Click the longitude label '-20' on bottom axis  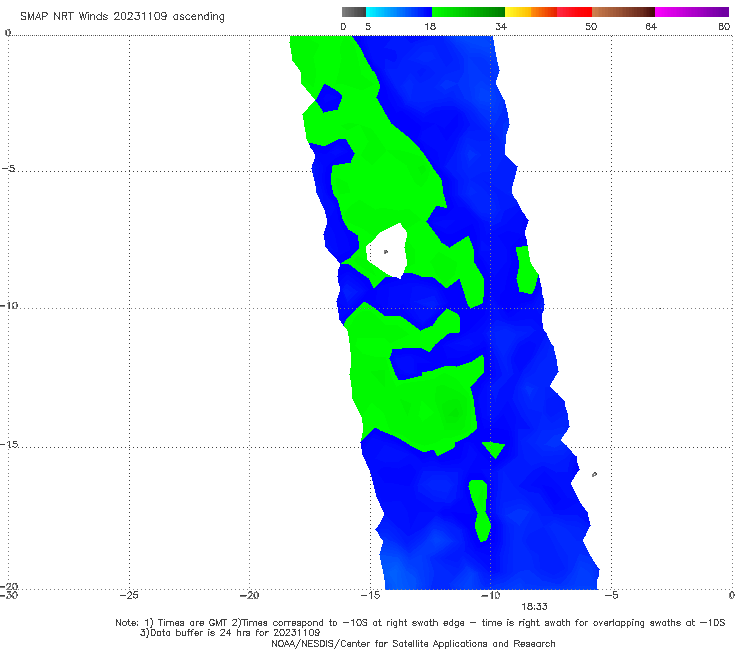coord(249,595)
